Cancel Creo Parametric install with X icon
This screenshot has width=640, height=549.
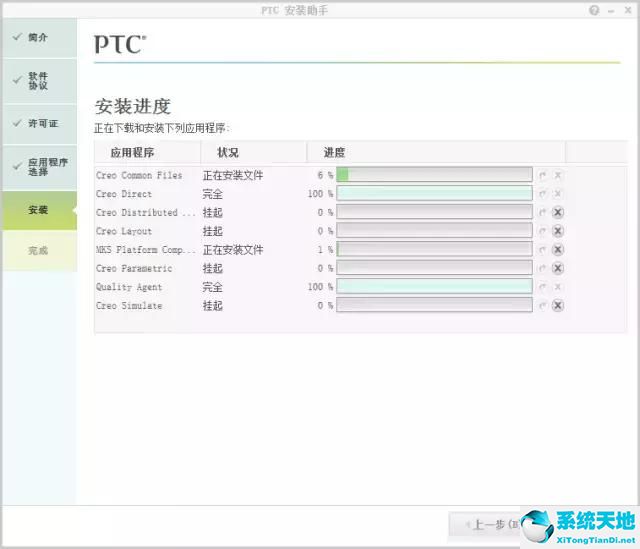coord(558,268)
